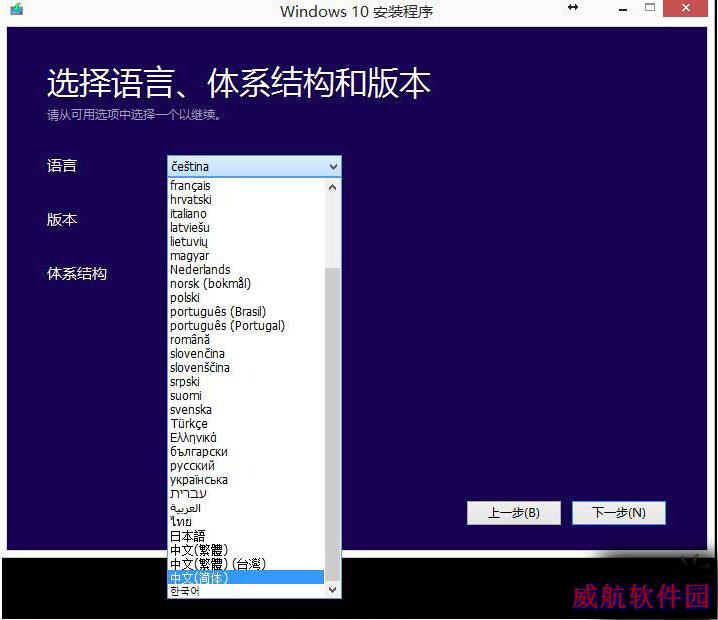This screenshot has width=718, height=620.
Task: Maximize the setup window
Action: pyautogui.click(x=649, y=7)
